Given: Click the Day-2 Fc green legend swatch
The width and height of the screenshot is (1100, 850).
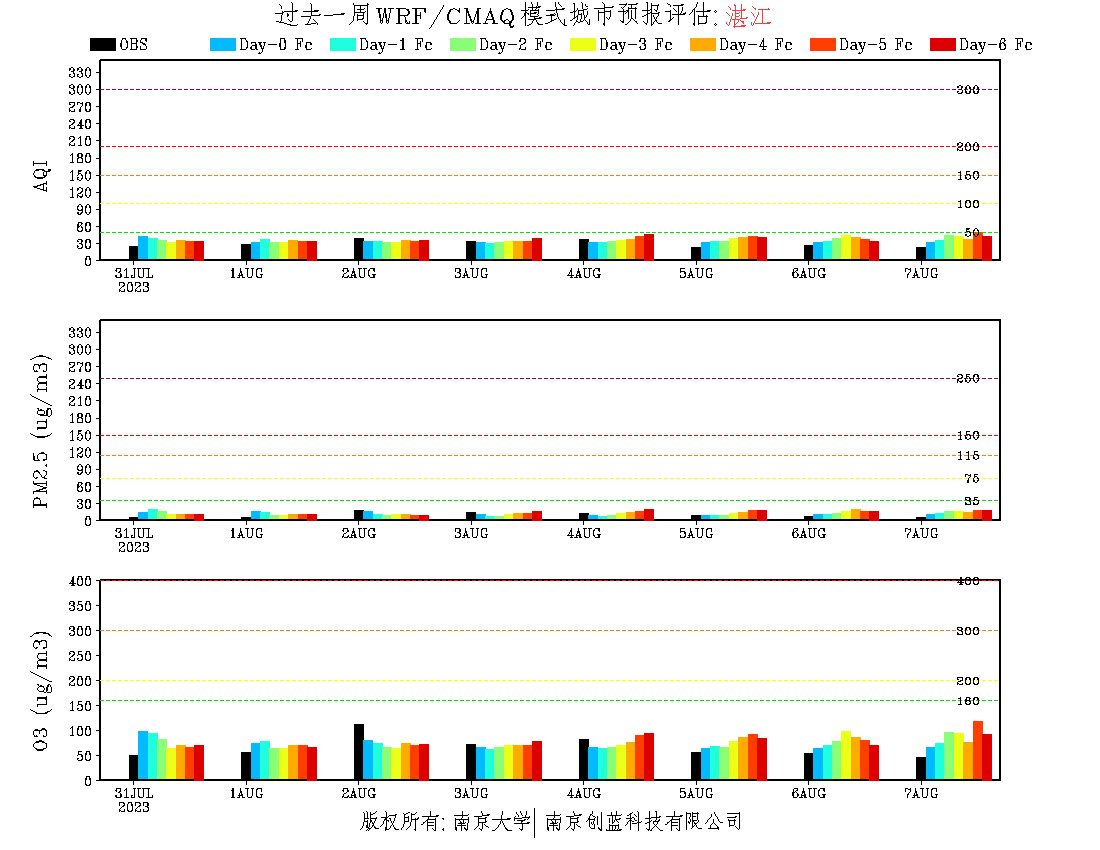Looking at the screenshot, I should pyautogui.click(x=462, y=44).
